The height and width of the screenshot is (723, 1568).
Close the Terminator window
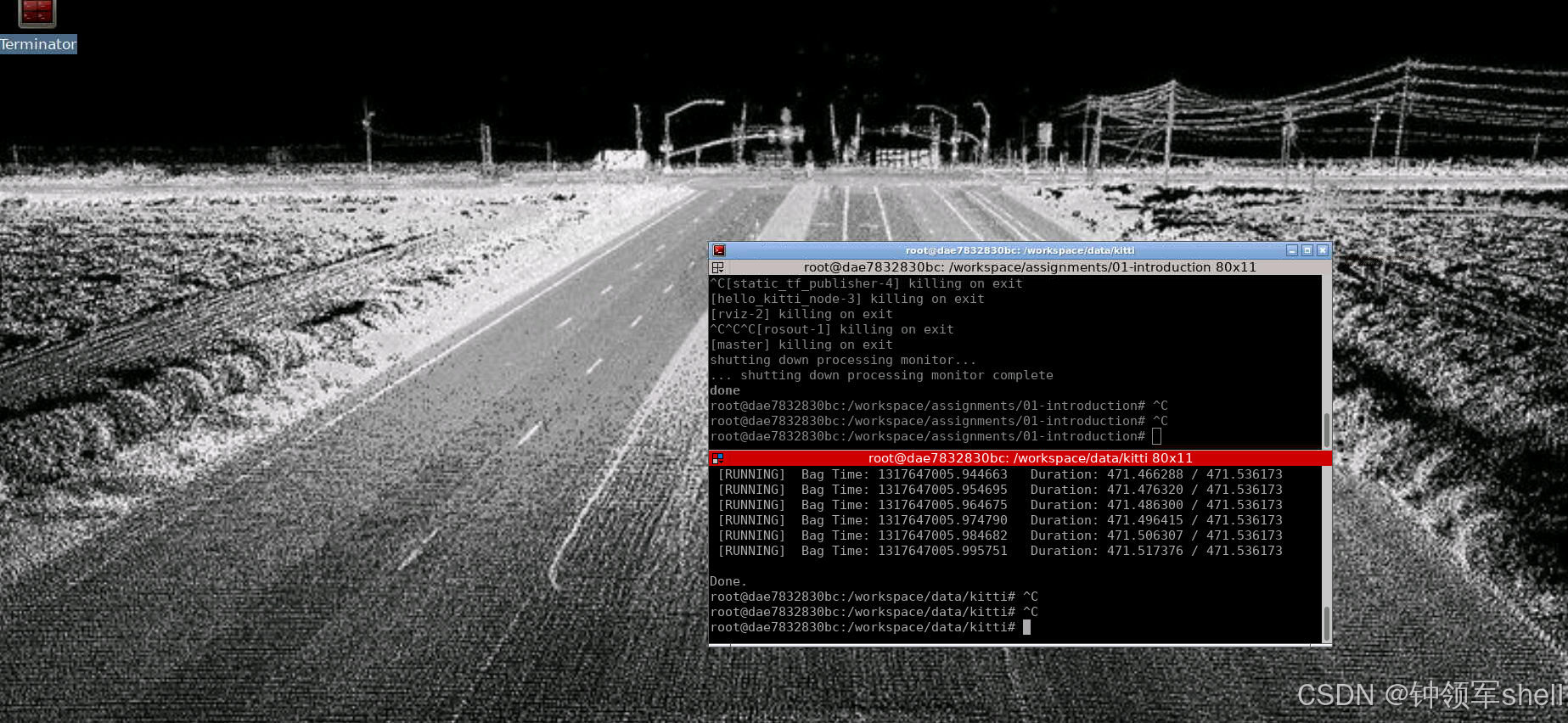tap(1323, 250)
